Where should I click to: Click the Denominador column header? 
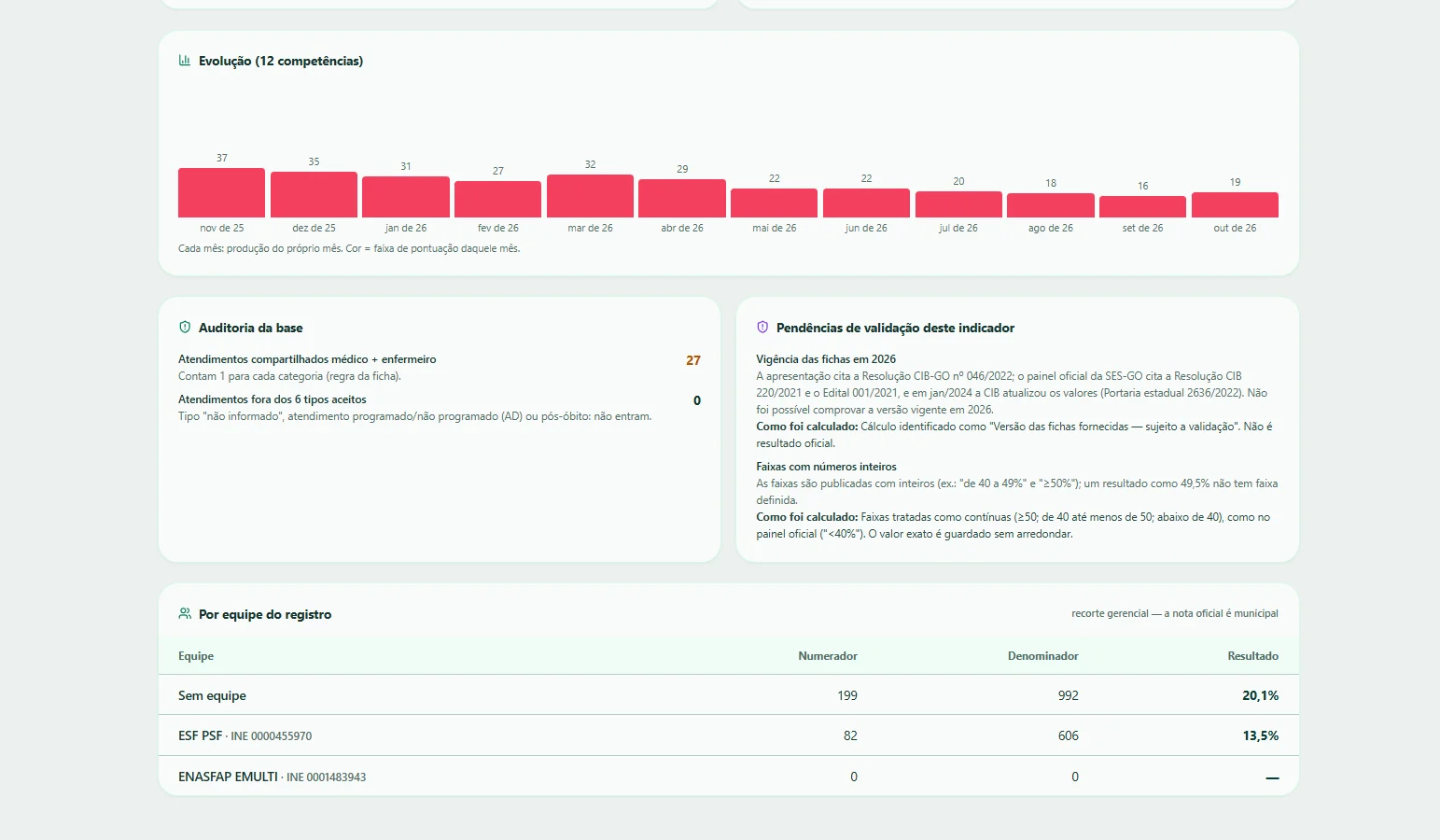(1043, 656)
